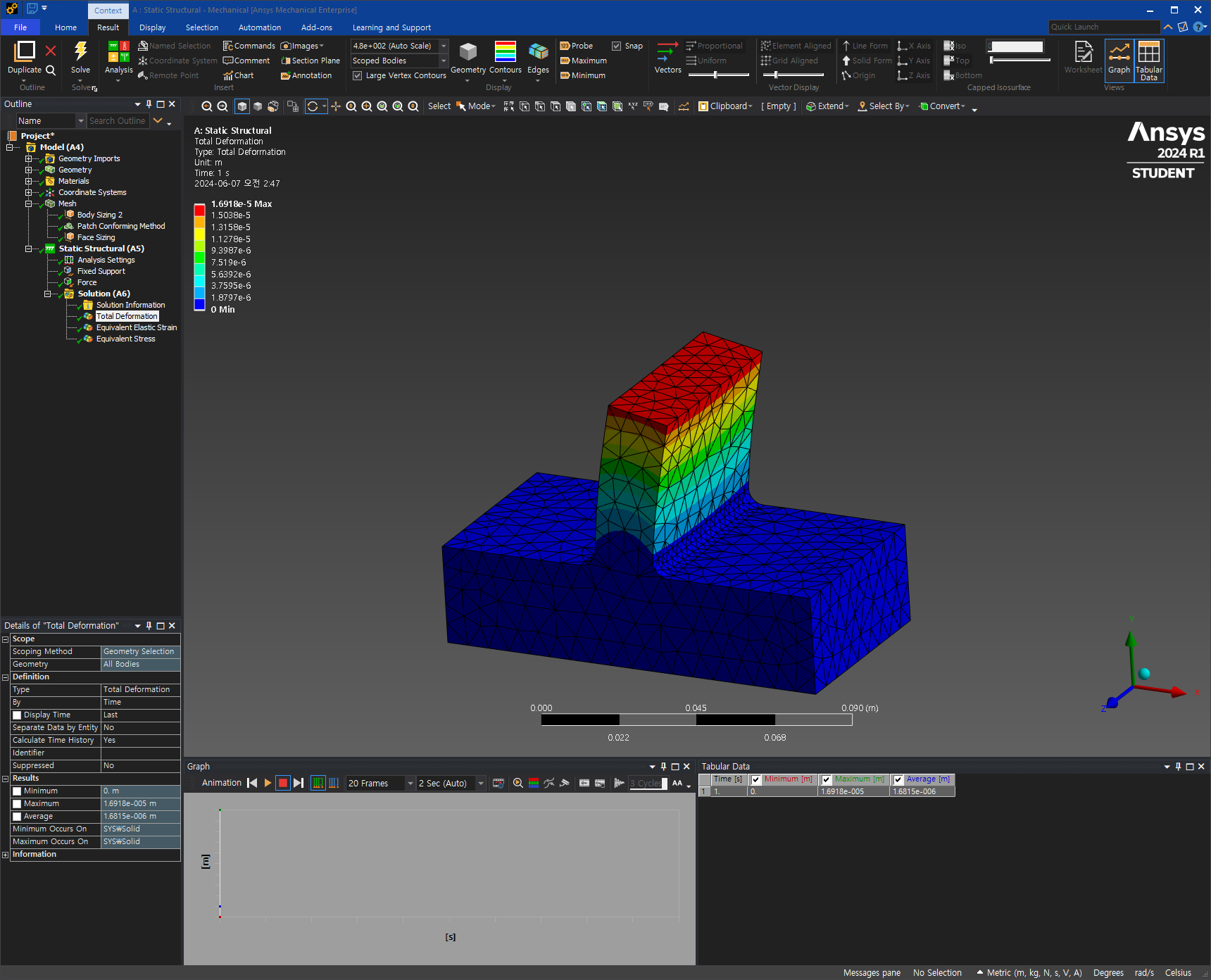Viewport: 1211px width, 980px height.
Task: Switch to the Display ribbon tab
Action: click(152, 27)
